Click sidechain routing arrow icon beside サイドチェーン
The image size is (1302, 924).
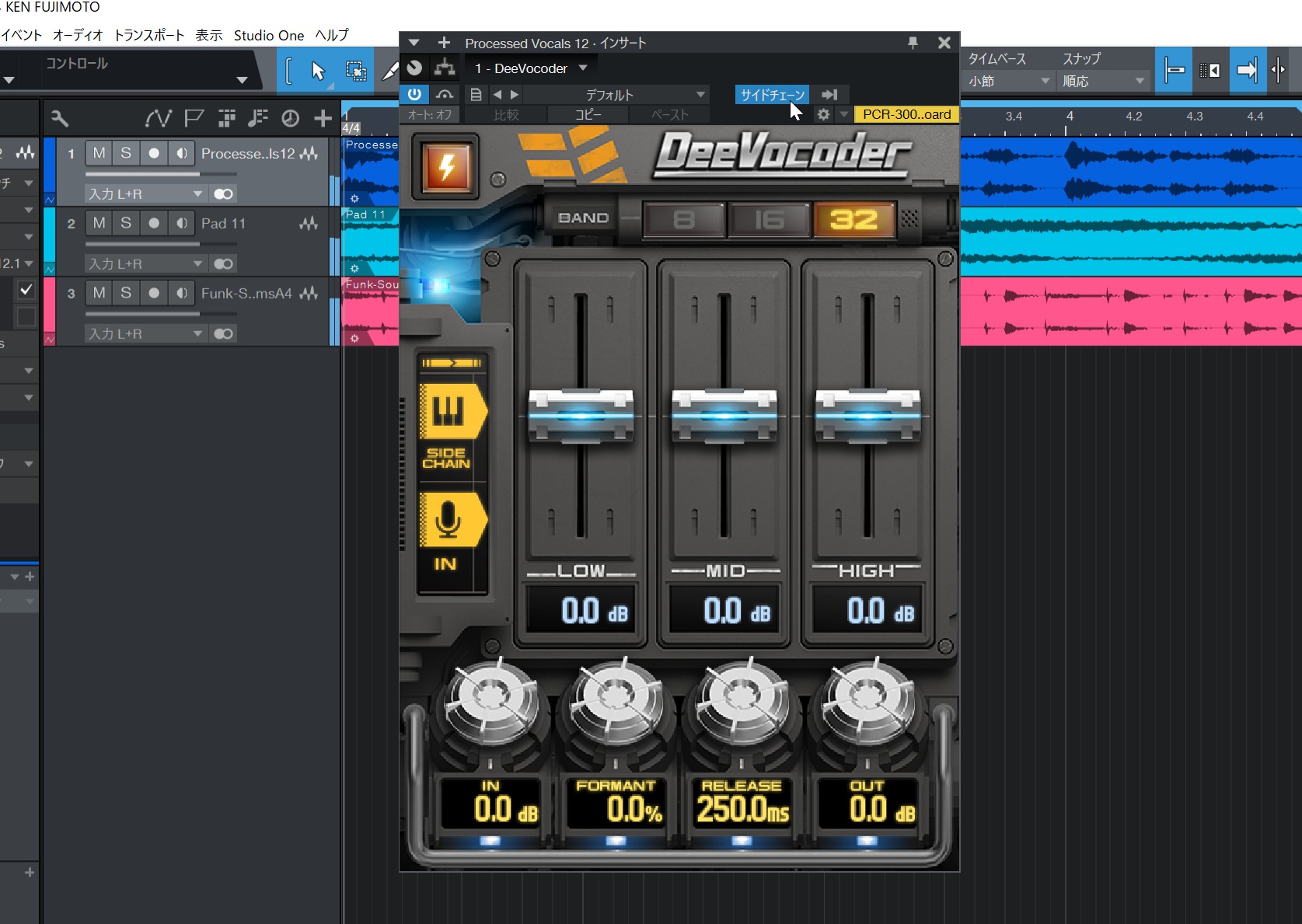829,95
